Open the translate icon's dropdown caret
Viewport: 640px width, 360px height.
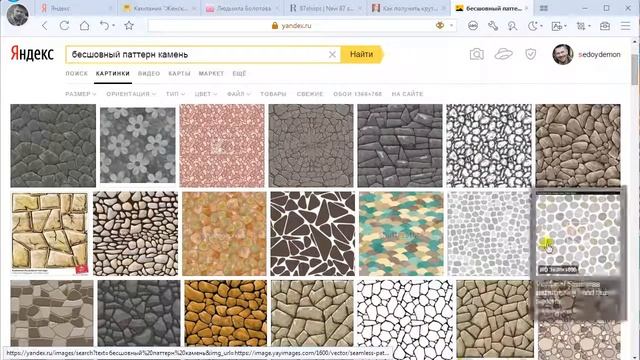565,26
